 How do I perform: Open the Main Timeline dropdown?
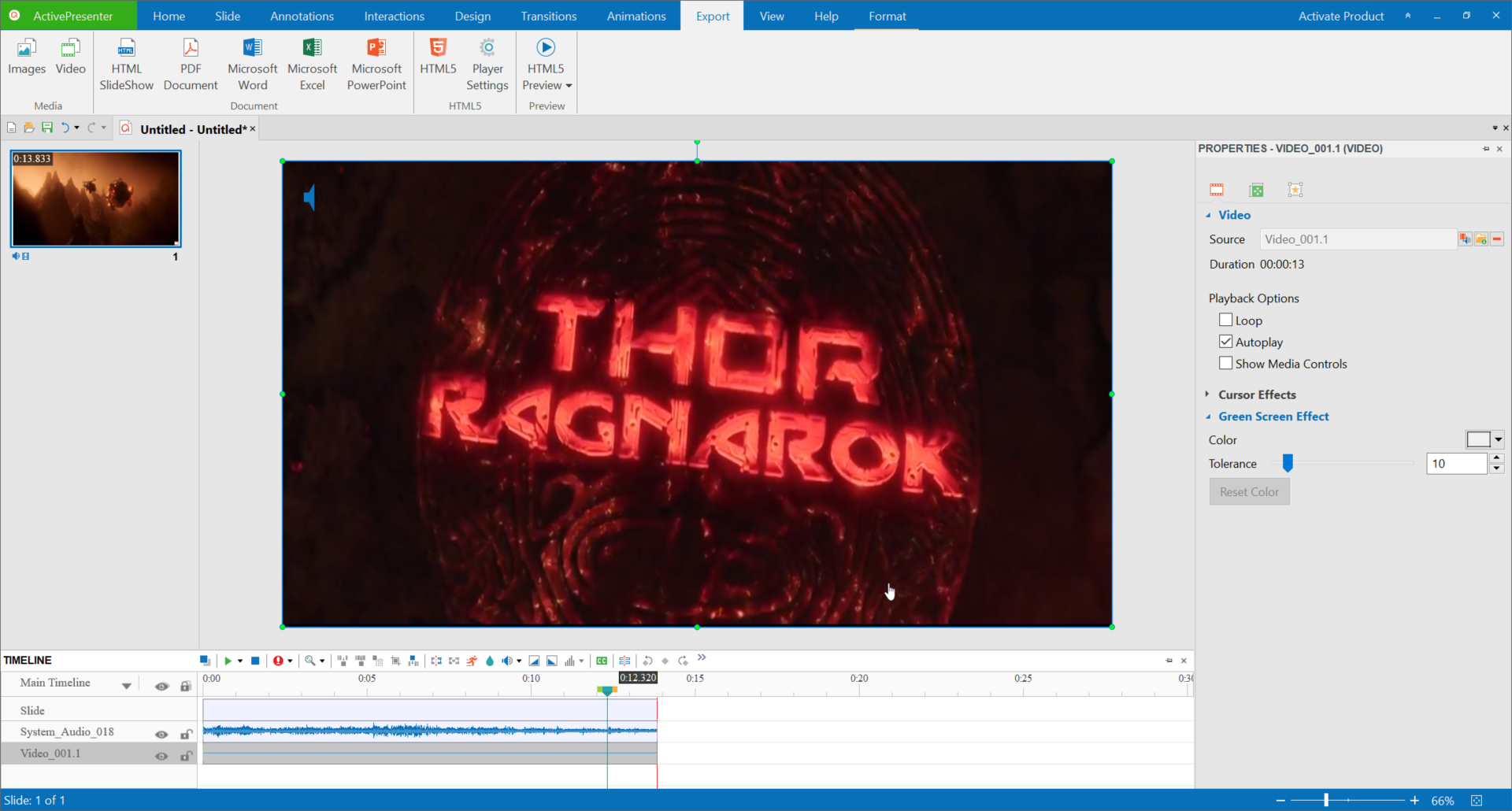click(x=126, y=683)
